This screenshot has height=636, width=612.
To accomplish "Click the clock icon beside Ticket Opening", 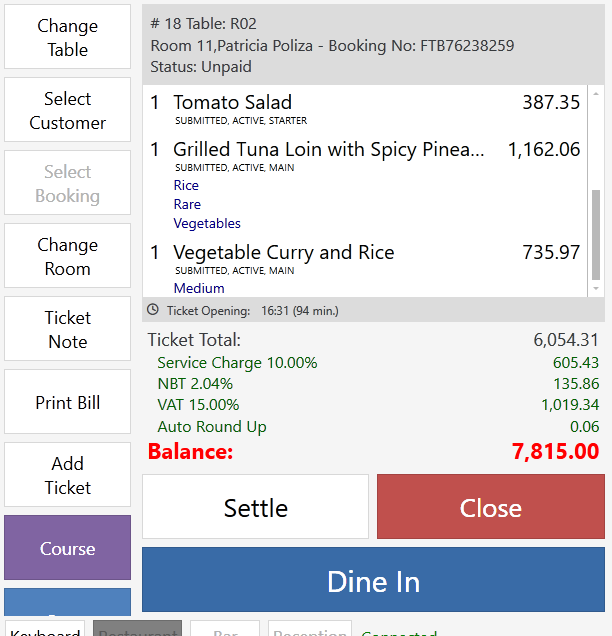I will coord(152,310).
